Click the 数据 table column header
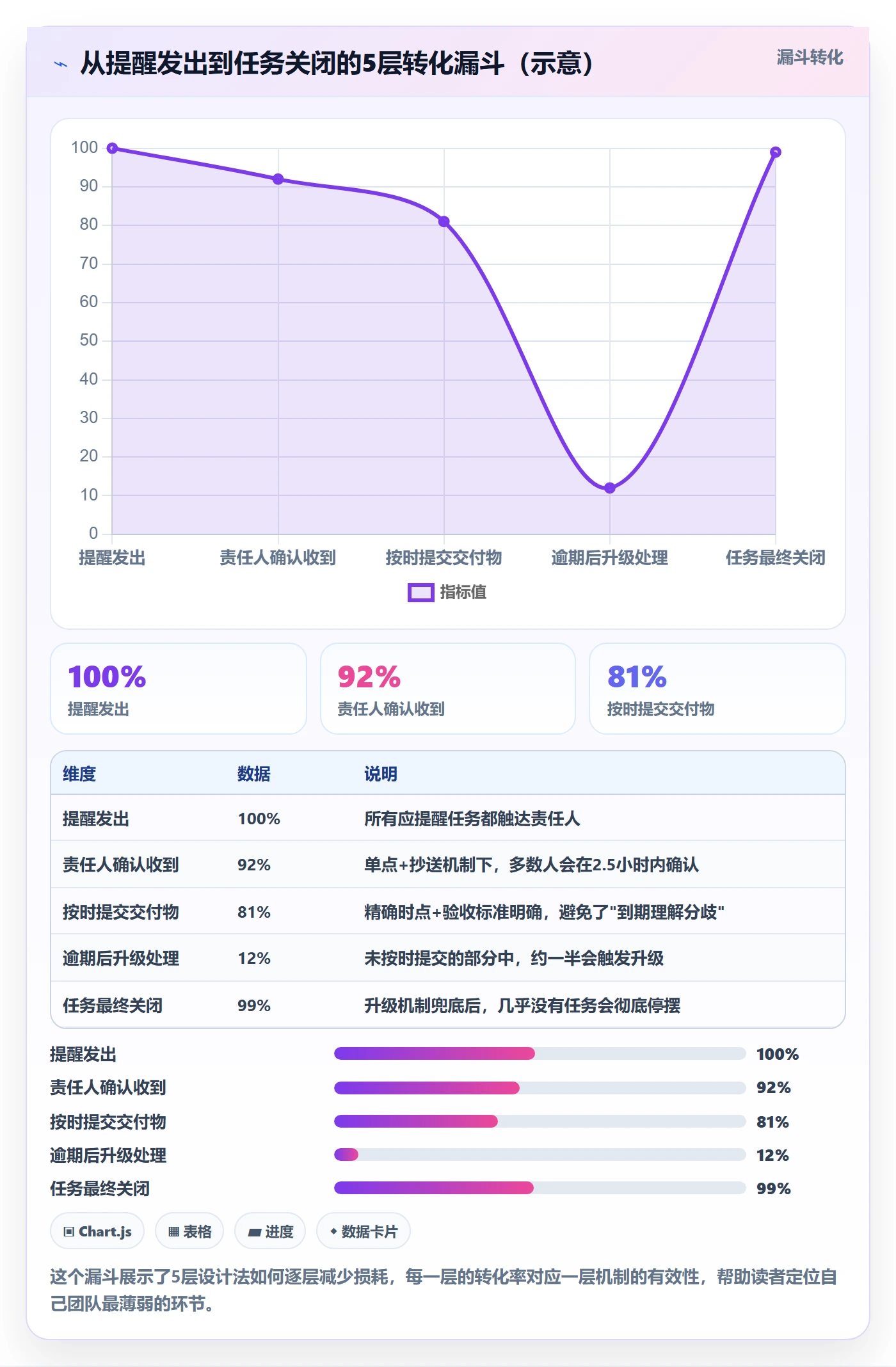The image size is (896, 1367). coord(254,774)
